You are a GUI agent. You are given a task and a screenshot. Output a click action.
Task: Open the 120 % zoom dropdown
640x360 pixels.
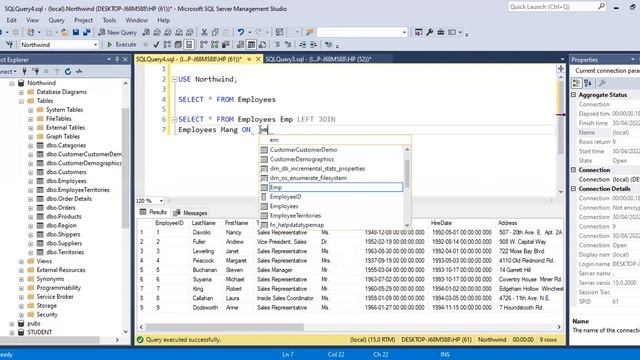(x=161, y=200)
